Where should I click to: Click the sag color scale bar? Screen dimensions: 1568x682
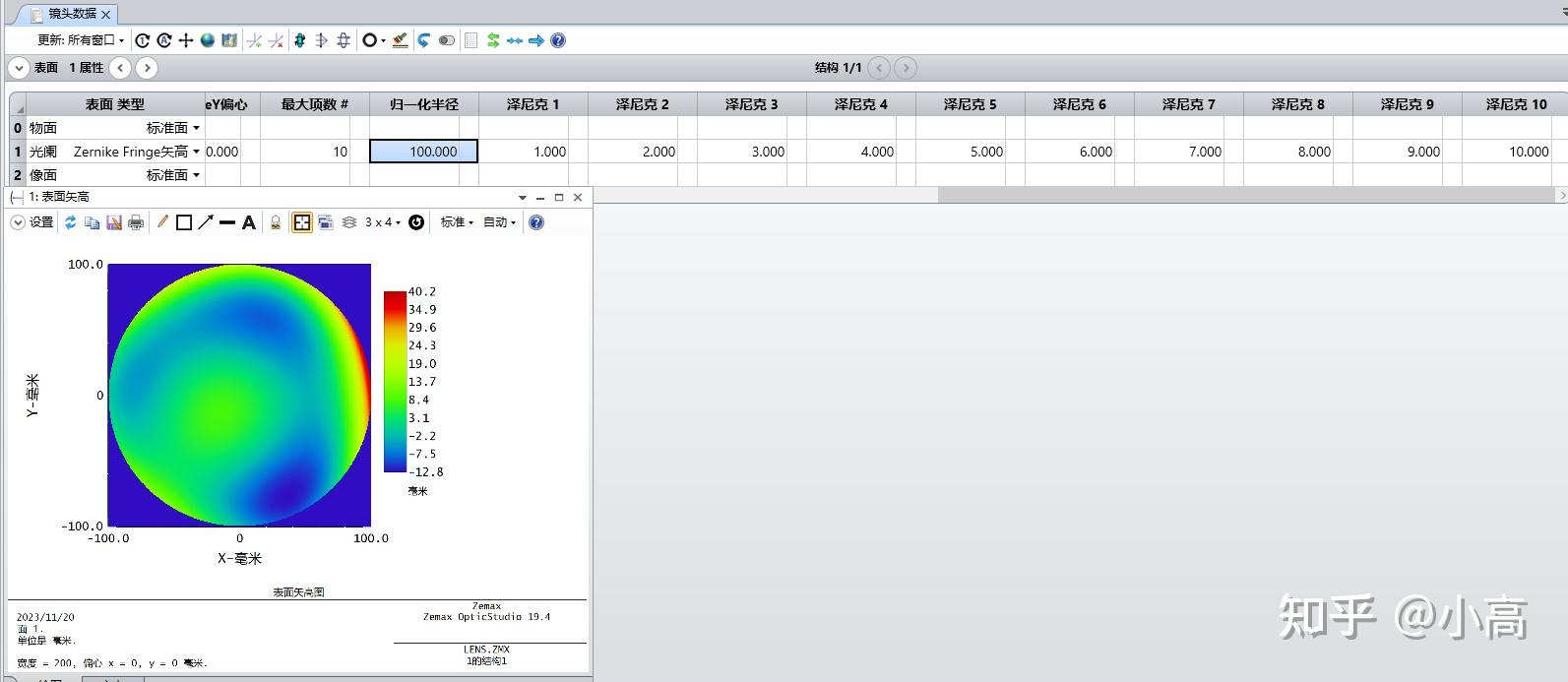pyautogui.click(x=395, y=382)
